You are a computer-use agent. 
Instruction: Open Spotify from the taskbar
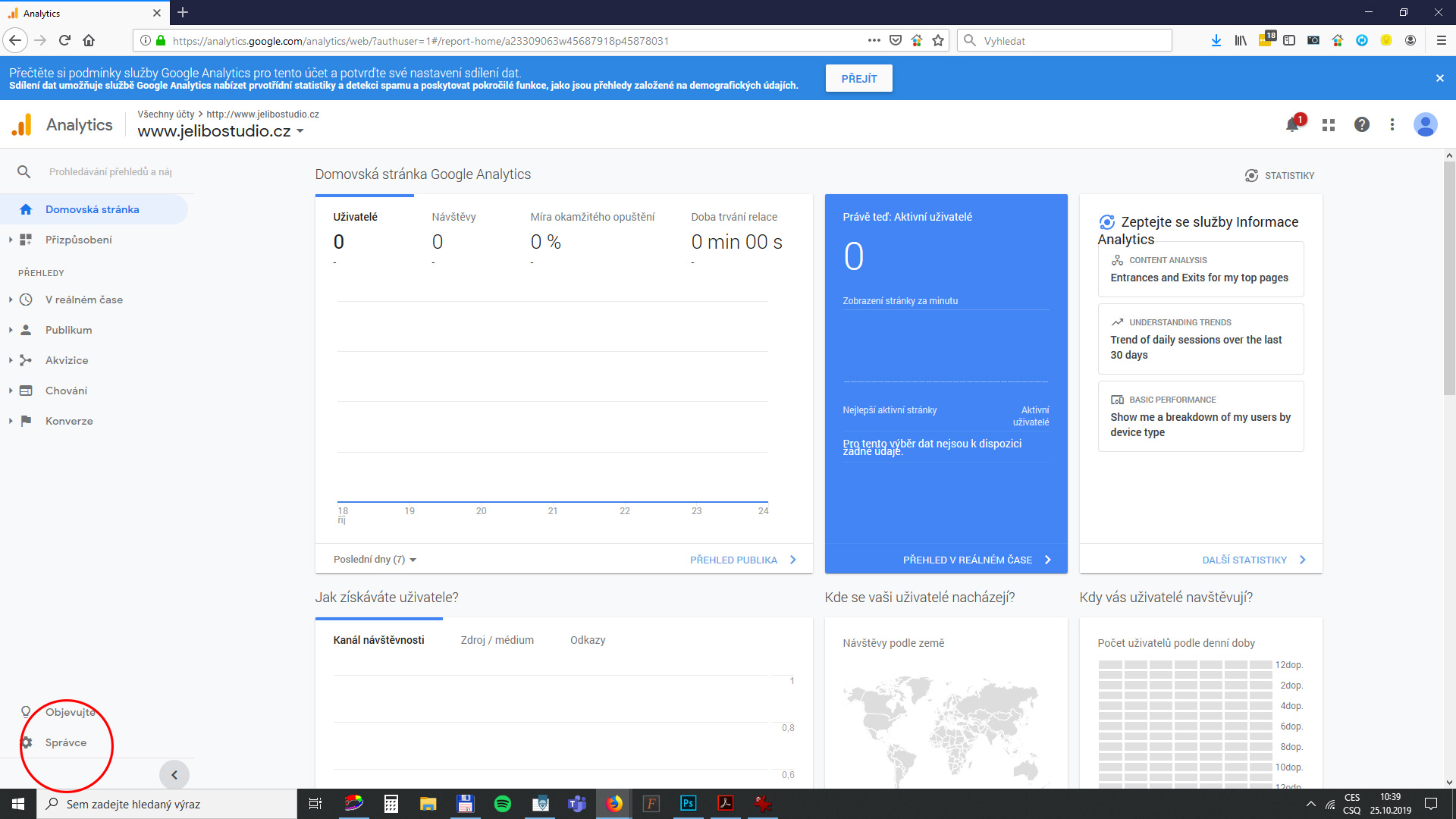[x=503, y=804]
